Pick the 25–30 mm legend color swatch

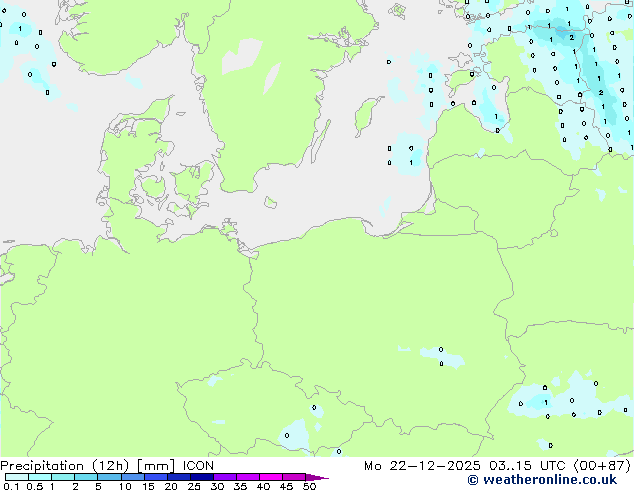[x=201, y=477]
